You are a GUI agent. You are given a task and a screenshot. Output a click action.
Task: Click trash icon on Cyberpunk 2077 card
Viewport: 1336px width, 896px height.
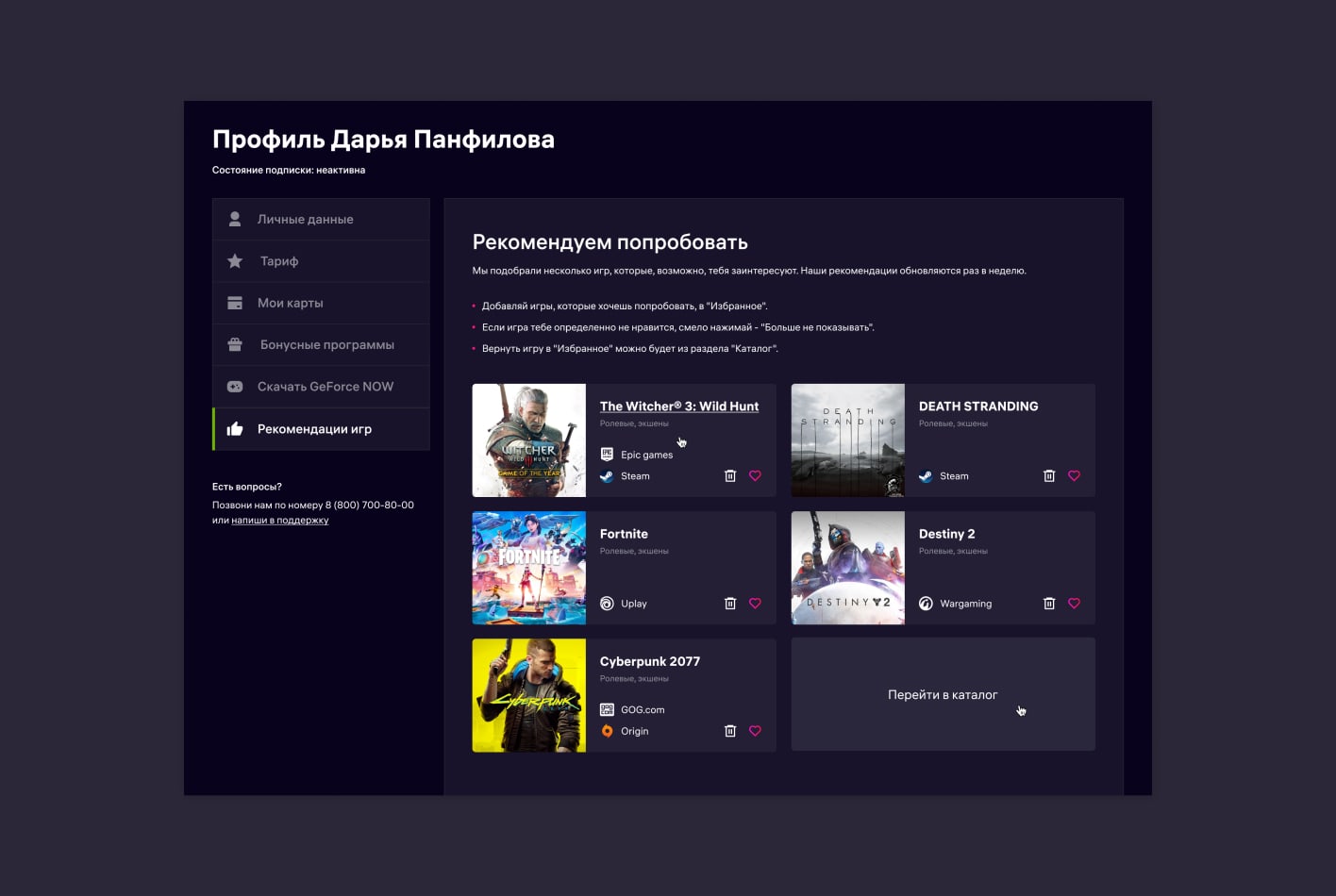coord(730,731)
